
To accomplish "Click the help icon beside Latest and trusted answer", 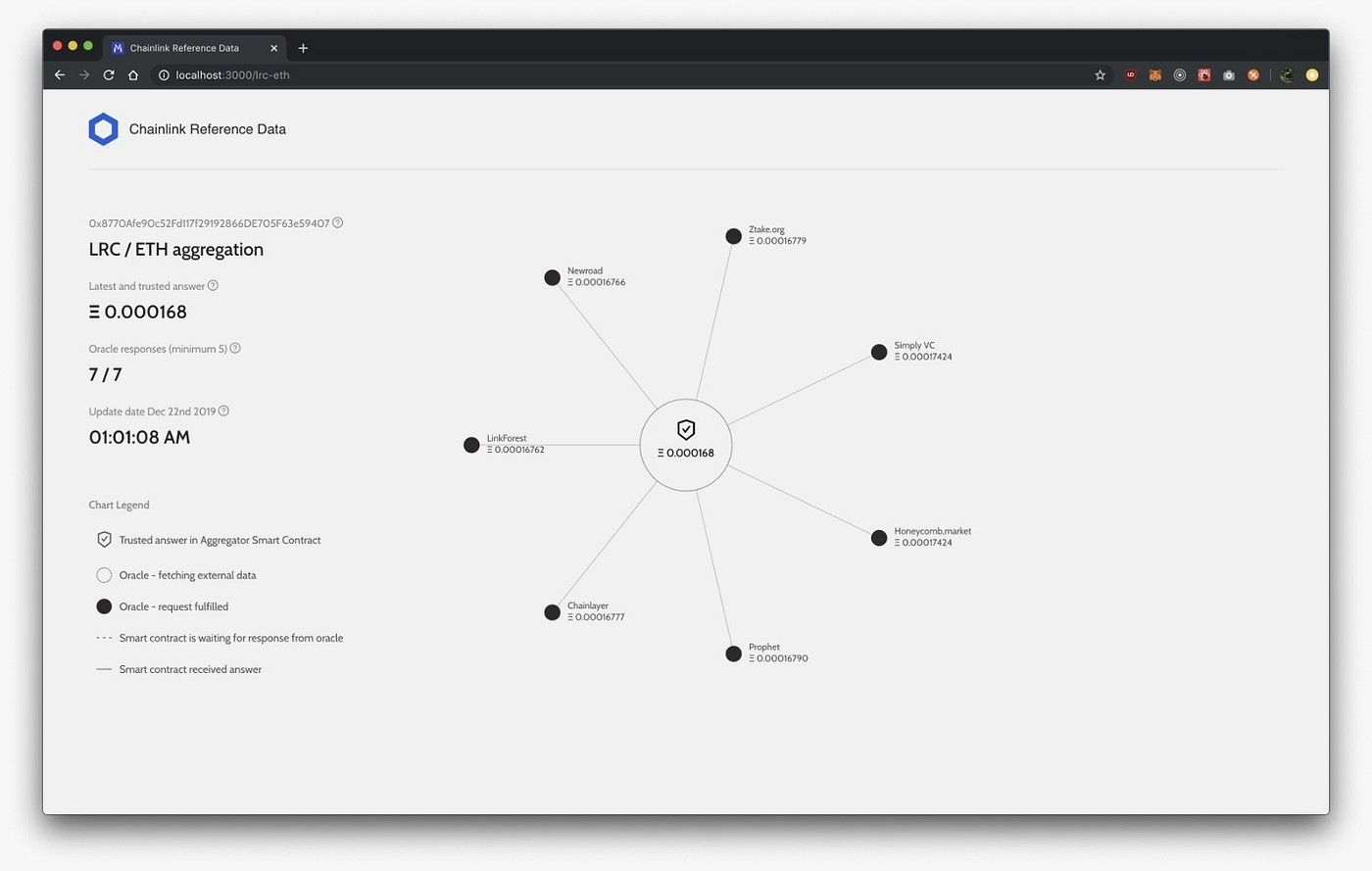I will [x=213, y=285].
